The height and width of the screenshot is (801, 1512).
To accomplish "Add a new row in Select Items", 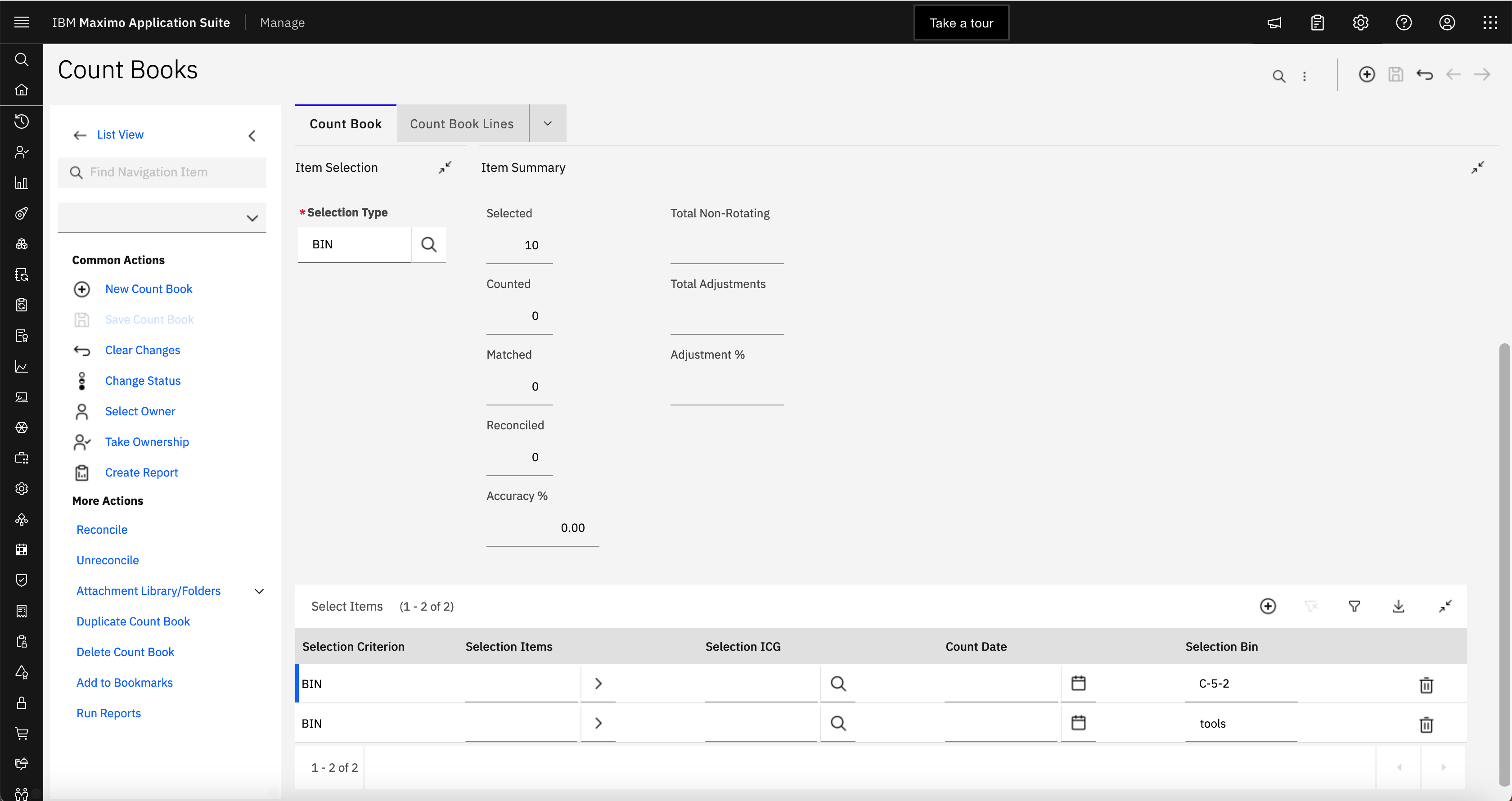I will 1268,606.
